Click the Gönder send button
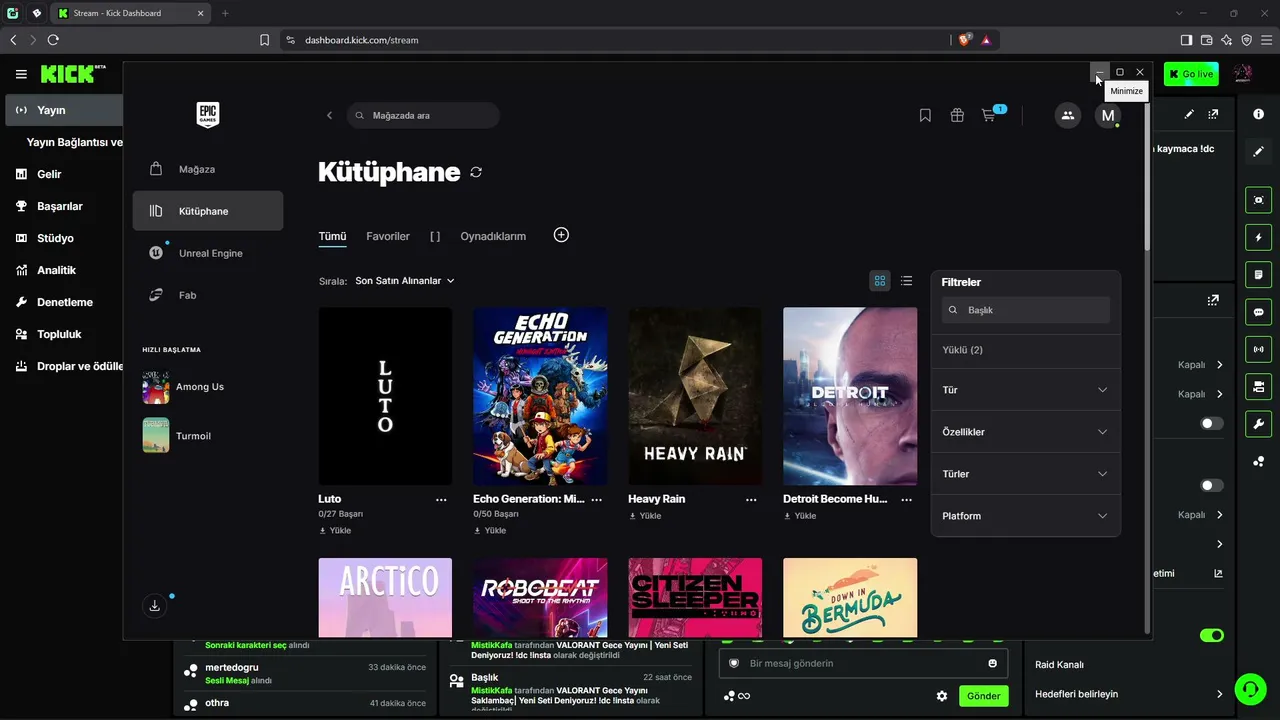The height and width of the screenshot is (720, 1280). 983,696
